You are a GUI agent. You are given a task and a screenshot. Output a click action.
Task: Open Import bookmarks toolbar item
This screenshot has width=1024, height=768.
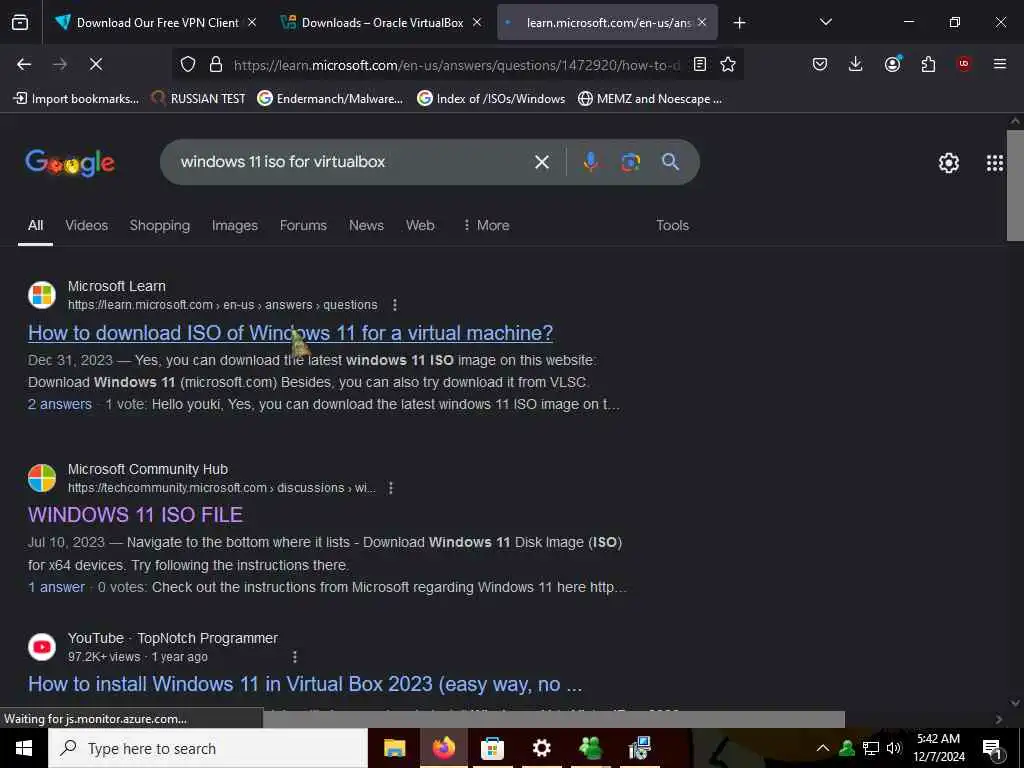click(x=76, y=99)
